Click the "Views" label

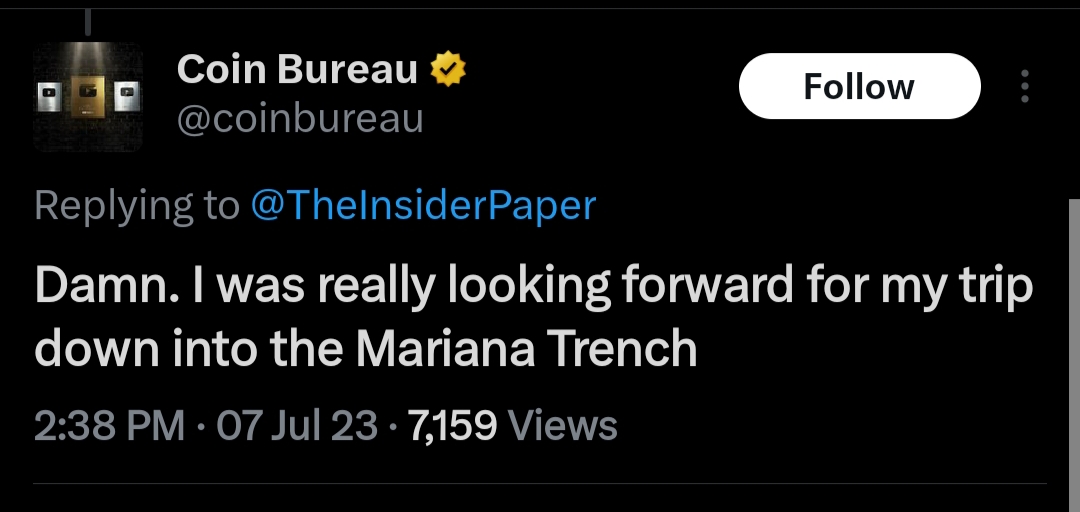[x=563, y=426]
